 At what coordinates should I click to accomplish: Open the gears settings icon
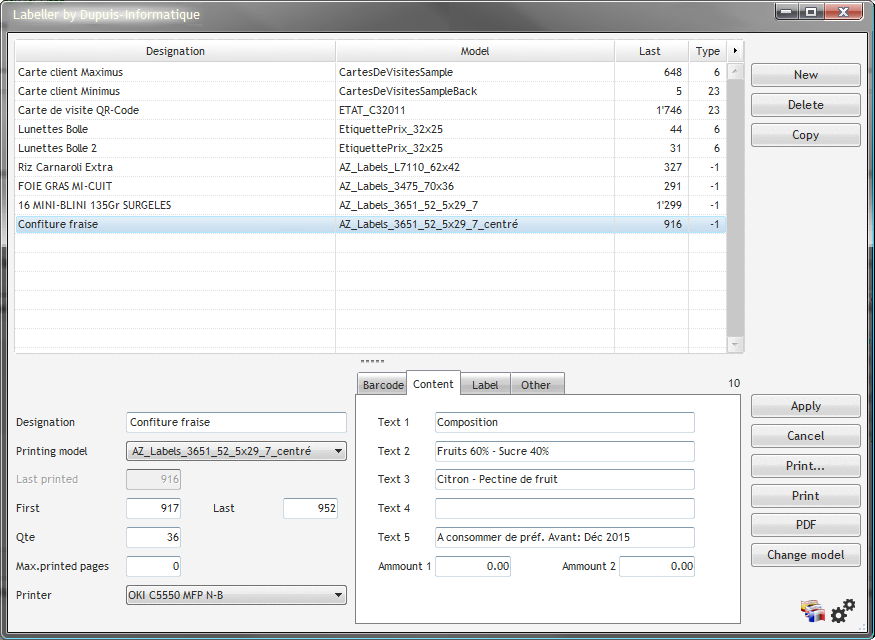pos(843,610)
